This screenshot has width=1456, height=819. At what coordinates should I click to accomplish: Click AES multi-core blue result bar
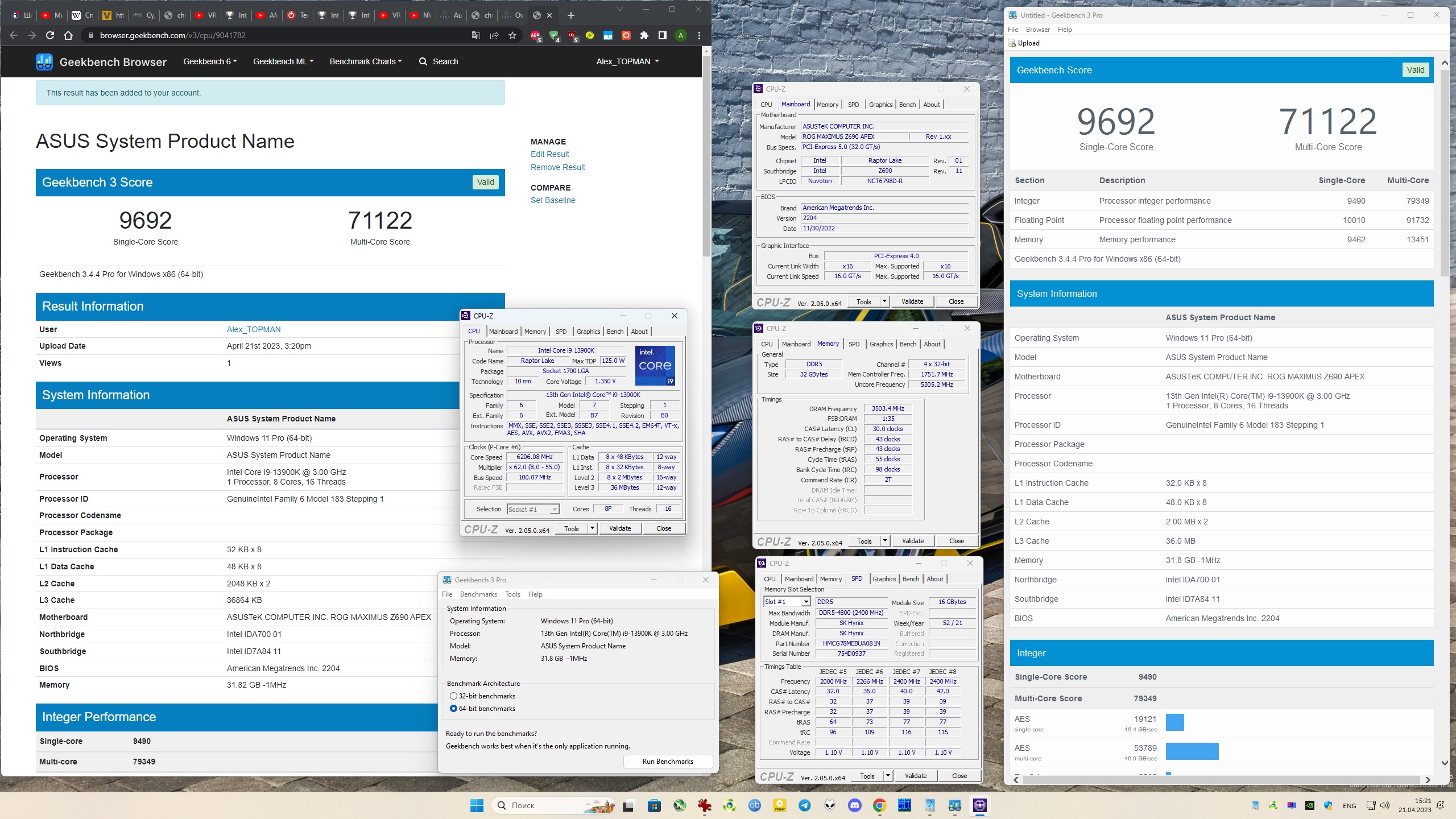coord(1192,751)
